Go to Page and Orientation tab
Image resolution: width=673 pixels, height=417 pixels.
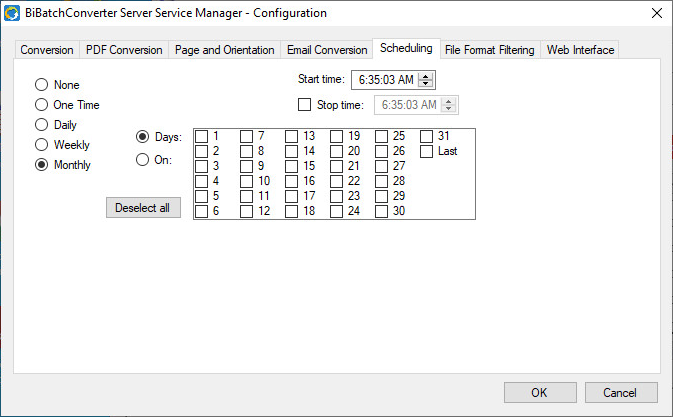tap(224, 50)
